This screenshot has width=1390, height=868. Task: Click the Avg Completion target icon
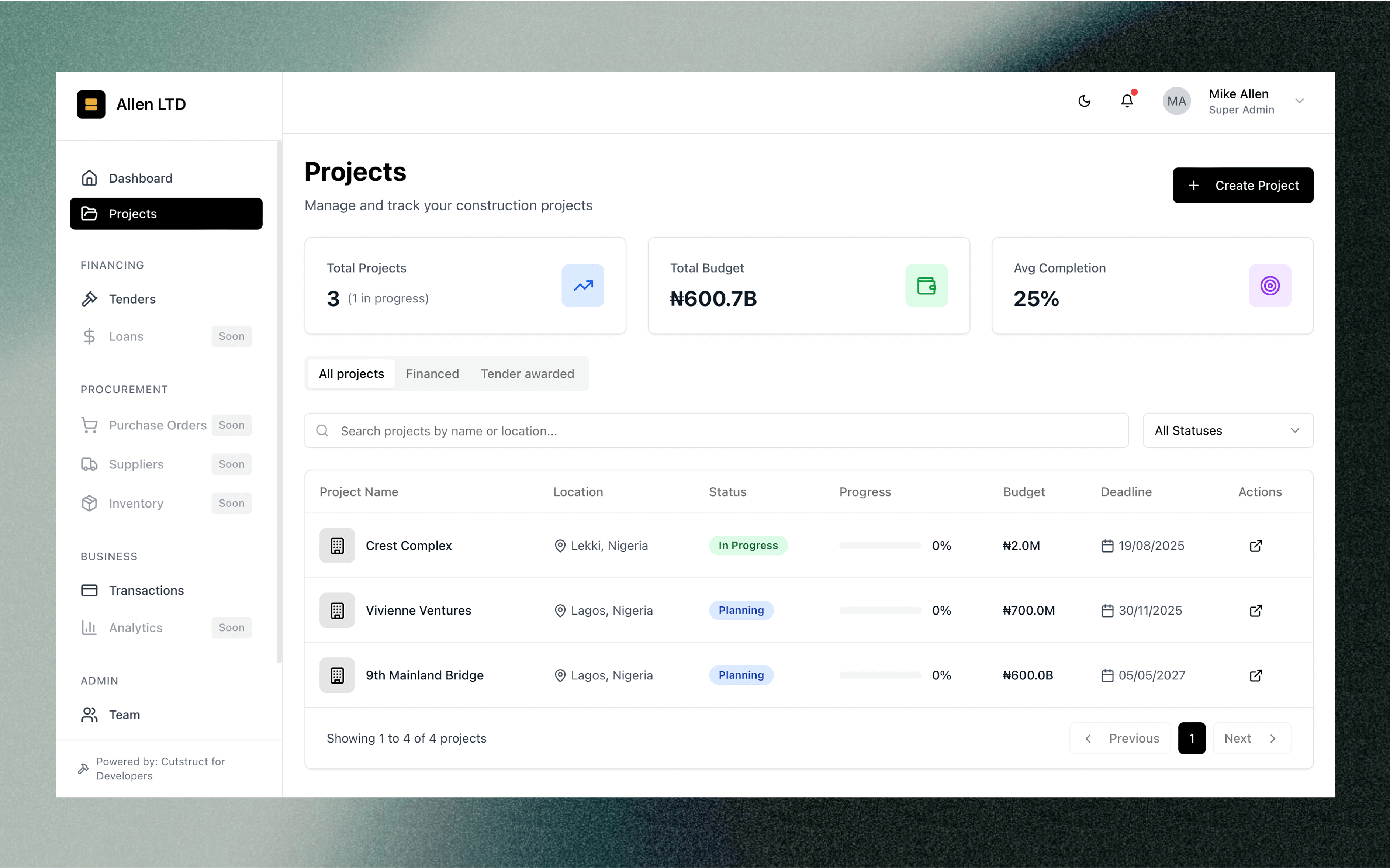[x=1269, y=285]
